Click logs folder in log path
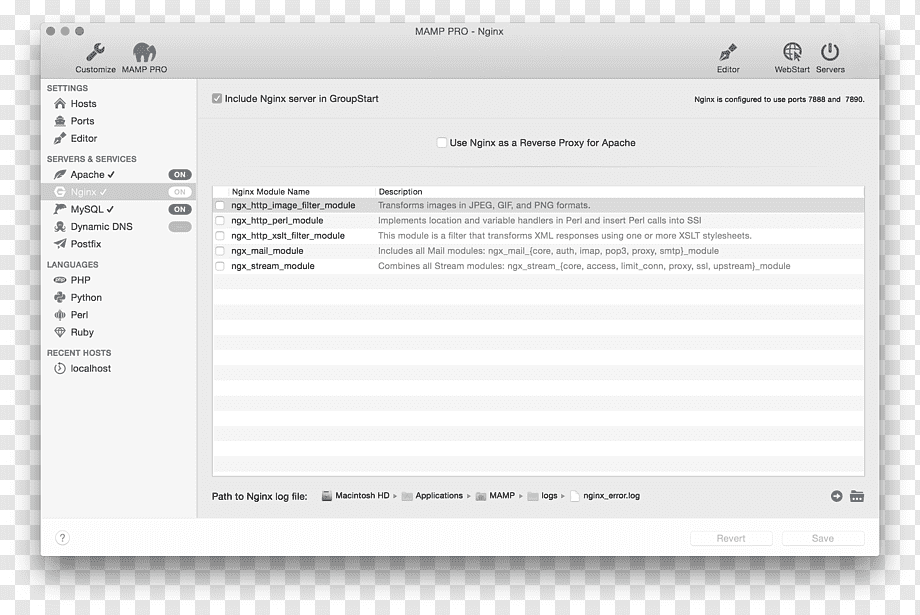 pos(543,496)
